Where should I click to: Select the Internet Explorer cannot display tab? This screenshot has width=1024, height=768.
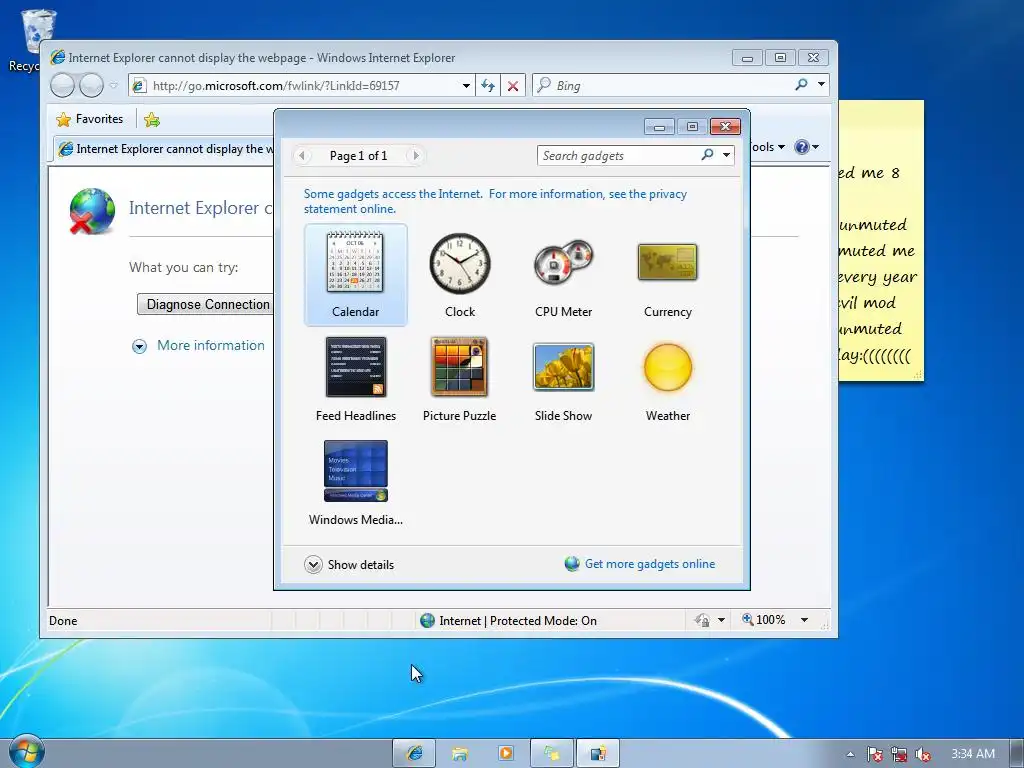point(165,149)
